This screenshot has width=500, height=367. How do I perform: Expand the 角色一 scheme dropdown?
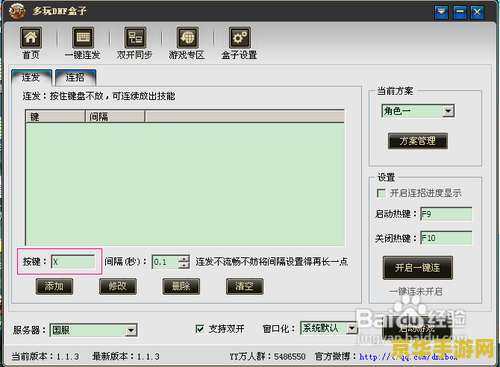tap(448, 111)
